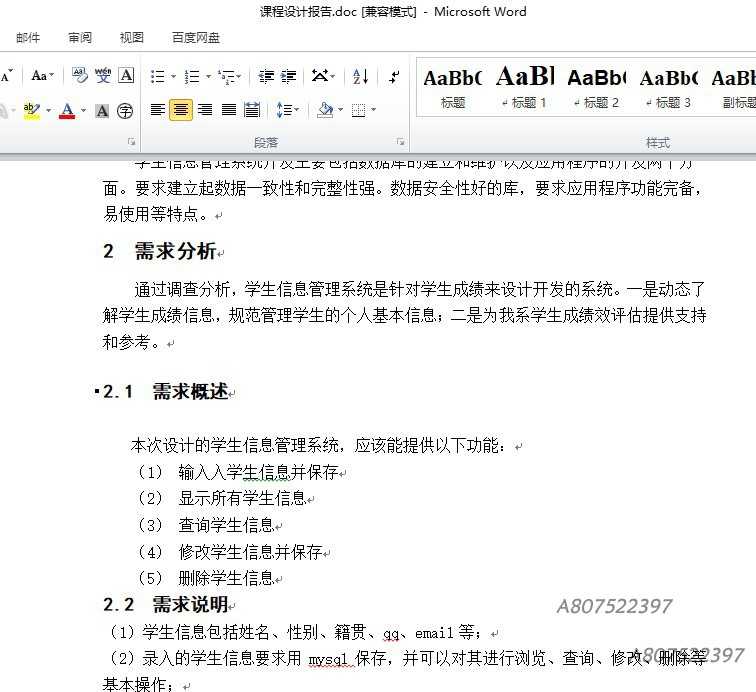Click the heading '2.1 需求概述'
This screenshot has width=756, height=692.
(x=165, y=391)
